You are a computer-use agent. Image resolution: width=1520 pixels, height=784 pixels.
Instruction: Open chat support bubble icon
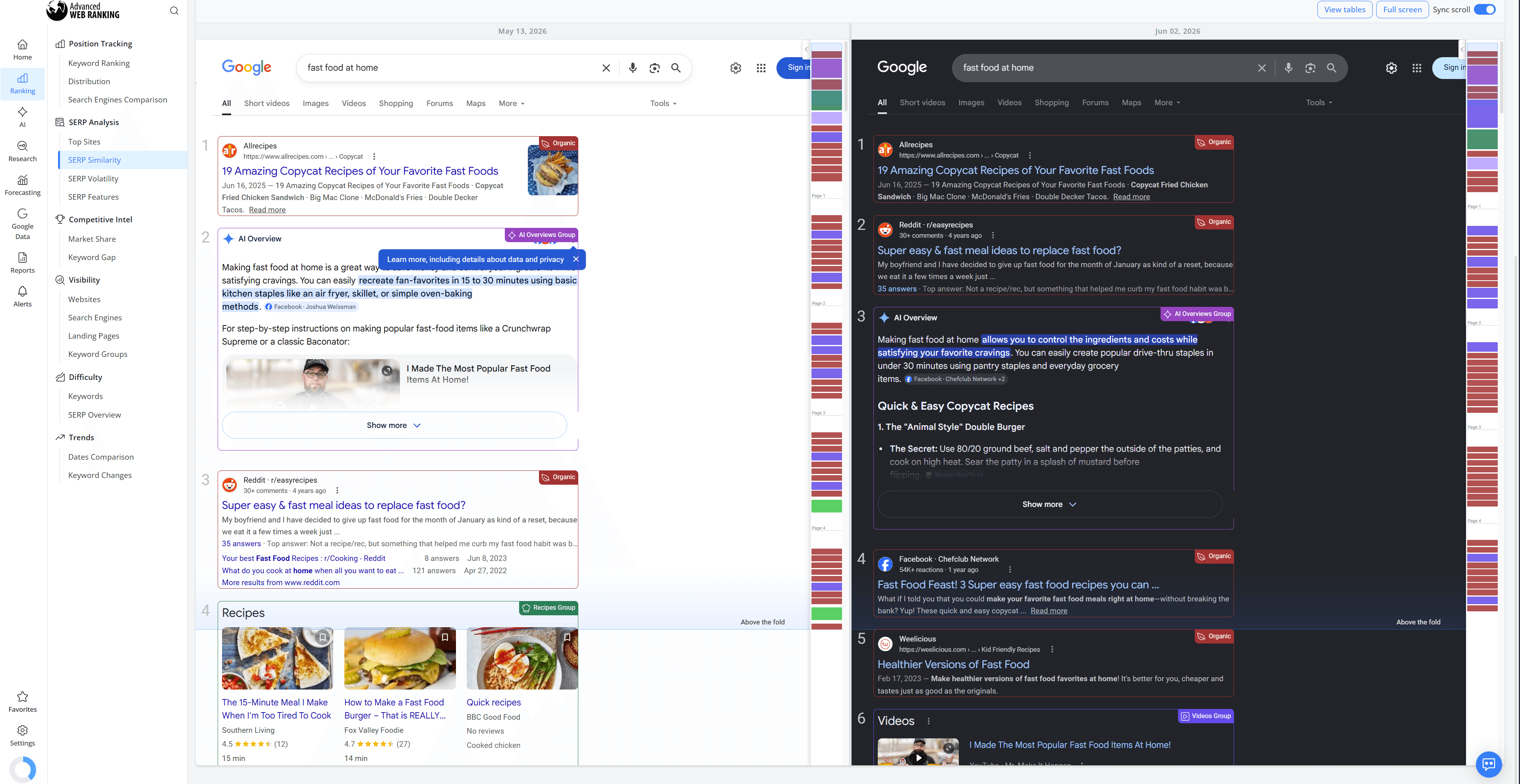coord(1489,765)
